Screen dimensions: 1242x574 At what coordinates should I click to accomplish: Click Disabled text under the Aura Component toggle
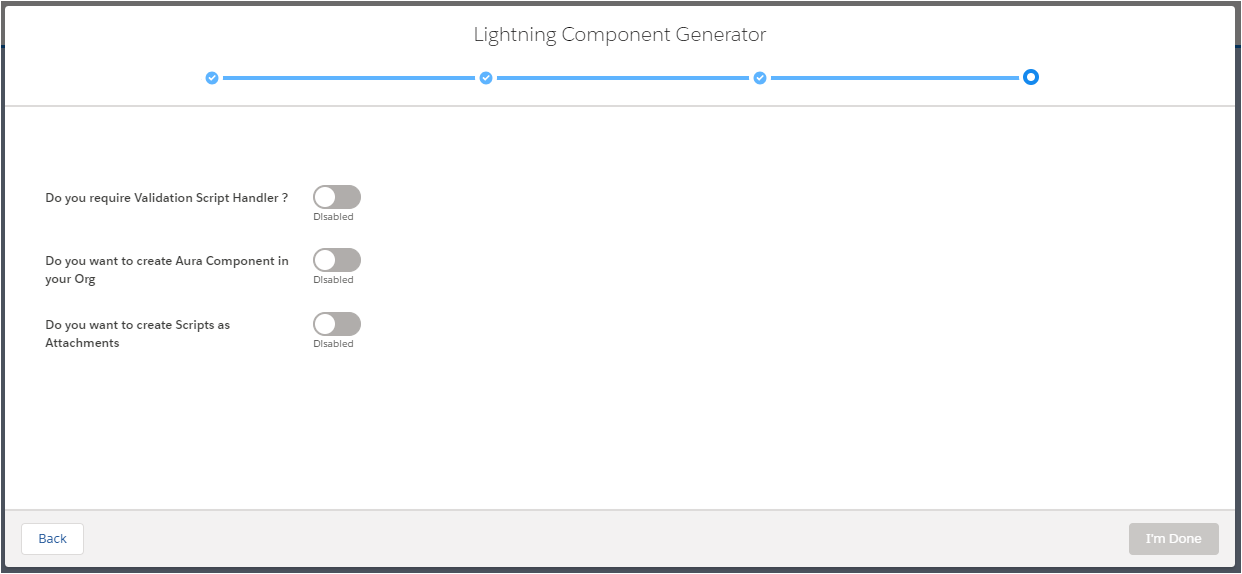333,280
